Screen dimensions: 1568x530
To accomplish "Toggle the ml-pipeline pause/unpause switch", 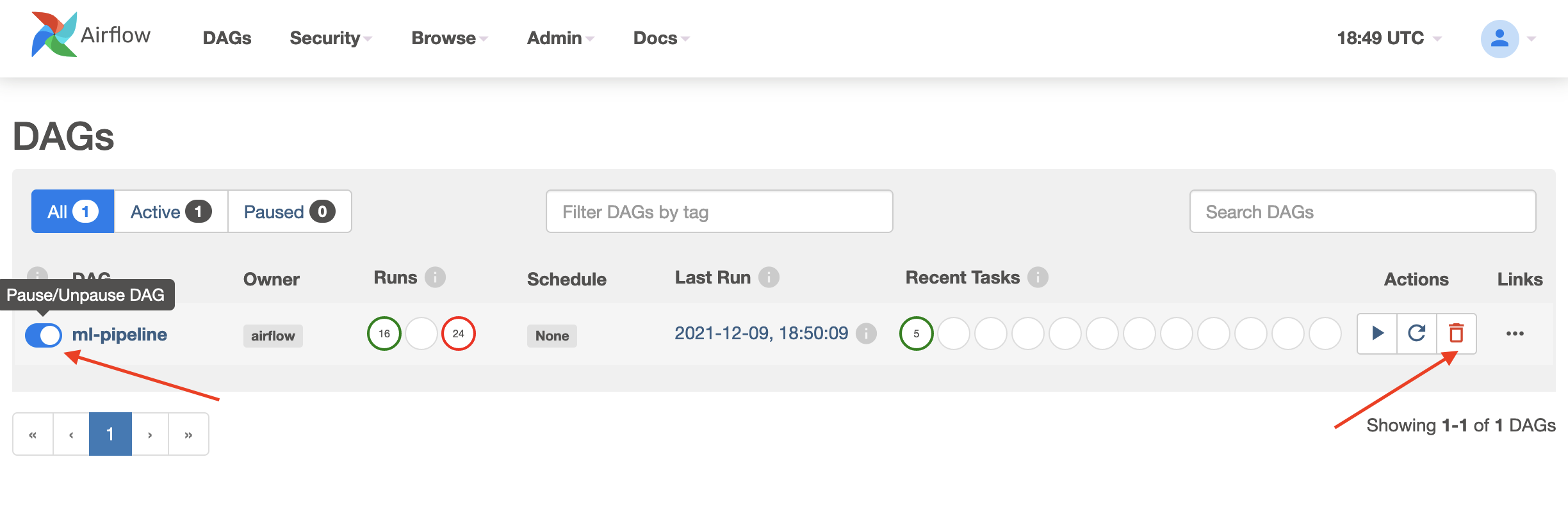I will (x=44, y=335).
